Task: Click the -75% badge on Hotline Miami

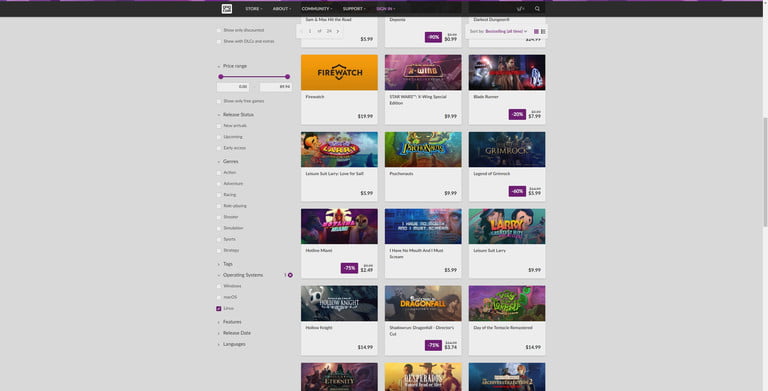Action: [x=349, y=268]
